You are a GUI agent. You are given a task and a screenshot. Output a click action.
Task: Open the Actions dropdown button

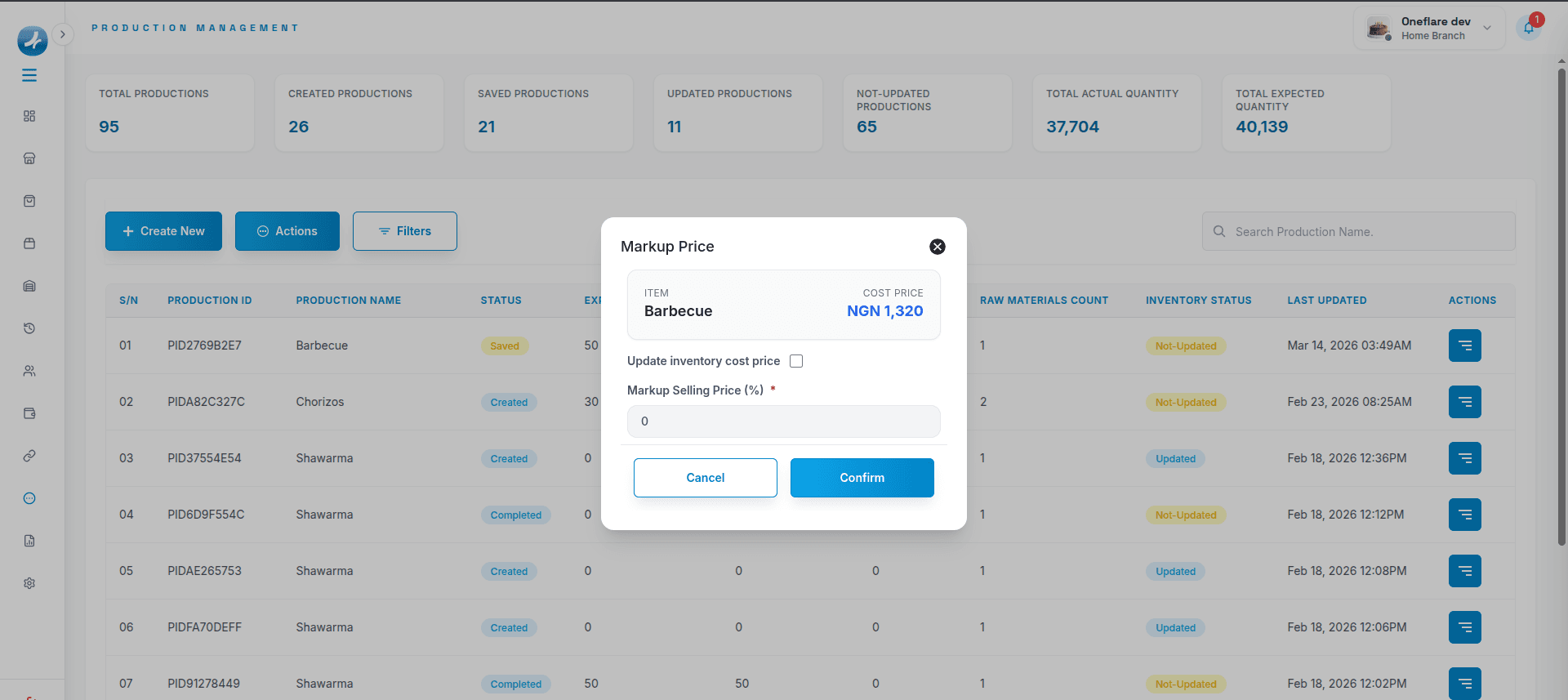tap(287, 231)
